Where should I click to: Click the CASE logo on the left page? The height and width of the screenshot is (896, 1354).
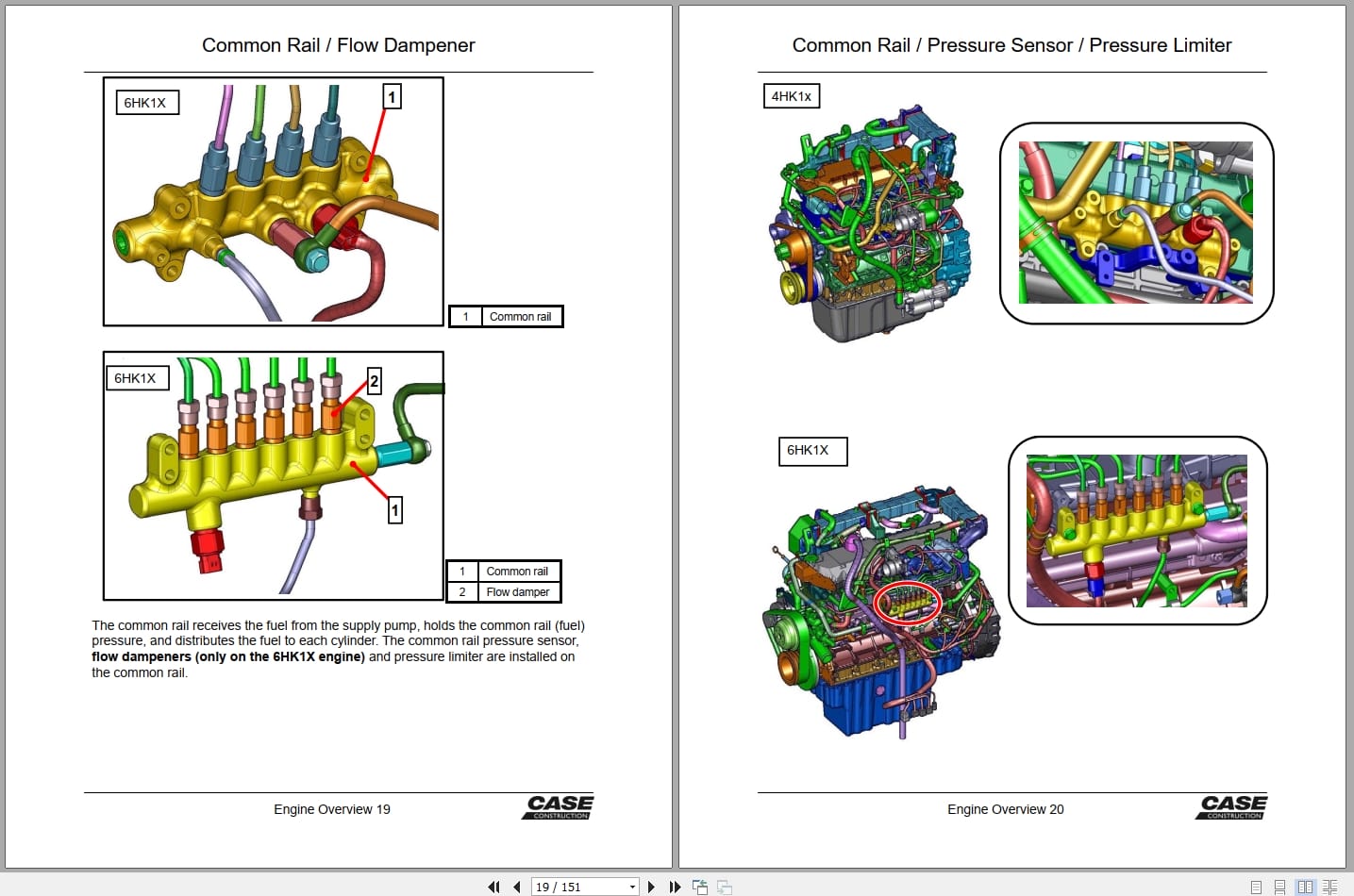[557, 807]
